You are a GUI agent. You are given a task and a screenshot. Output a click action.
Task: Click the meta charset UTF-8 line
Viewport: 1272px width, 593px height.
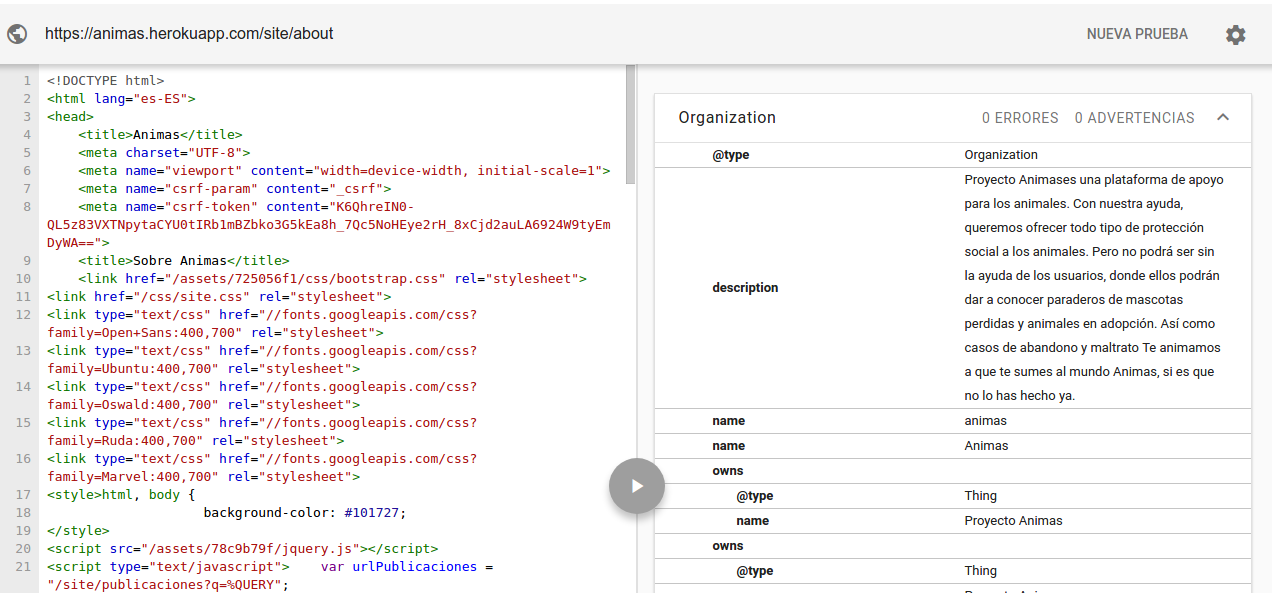pos(164,153)
